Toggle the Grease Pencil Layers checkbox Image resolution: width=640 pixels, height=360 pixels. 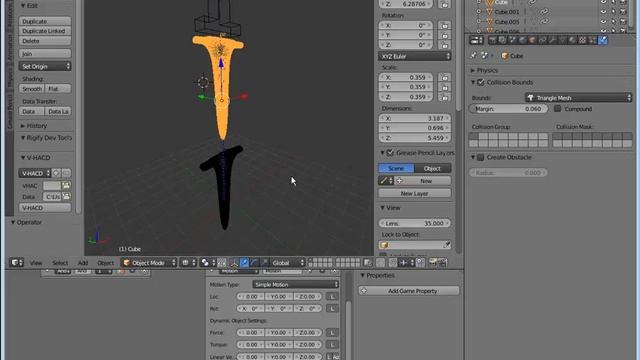tap(390, 153)
